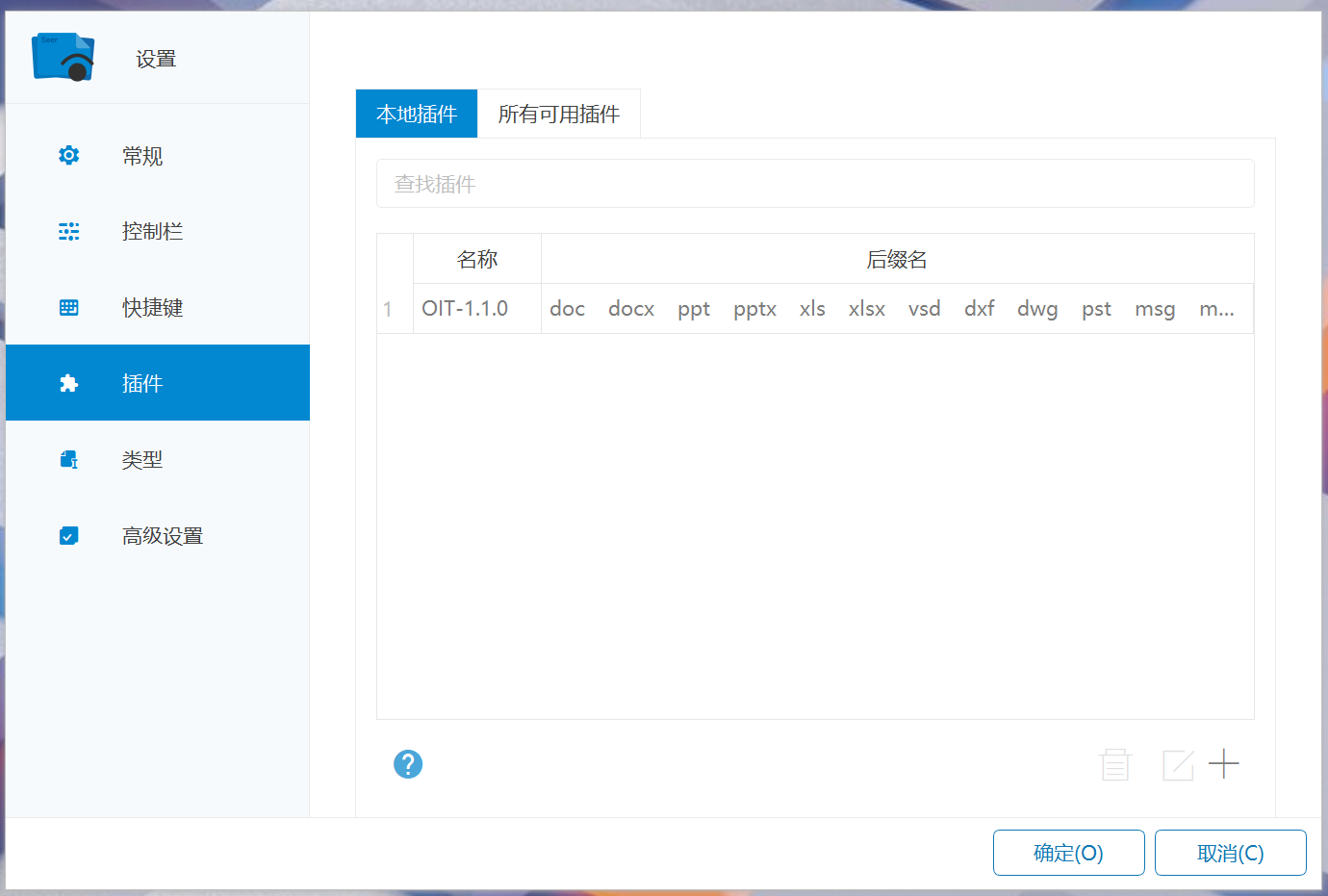Switch to the 本地插件 tab
The width and height of the screenshot is (1328, 896).
tap(417, 114)
